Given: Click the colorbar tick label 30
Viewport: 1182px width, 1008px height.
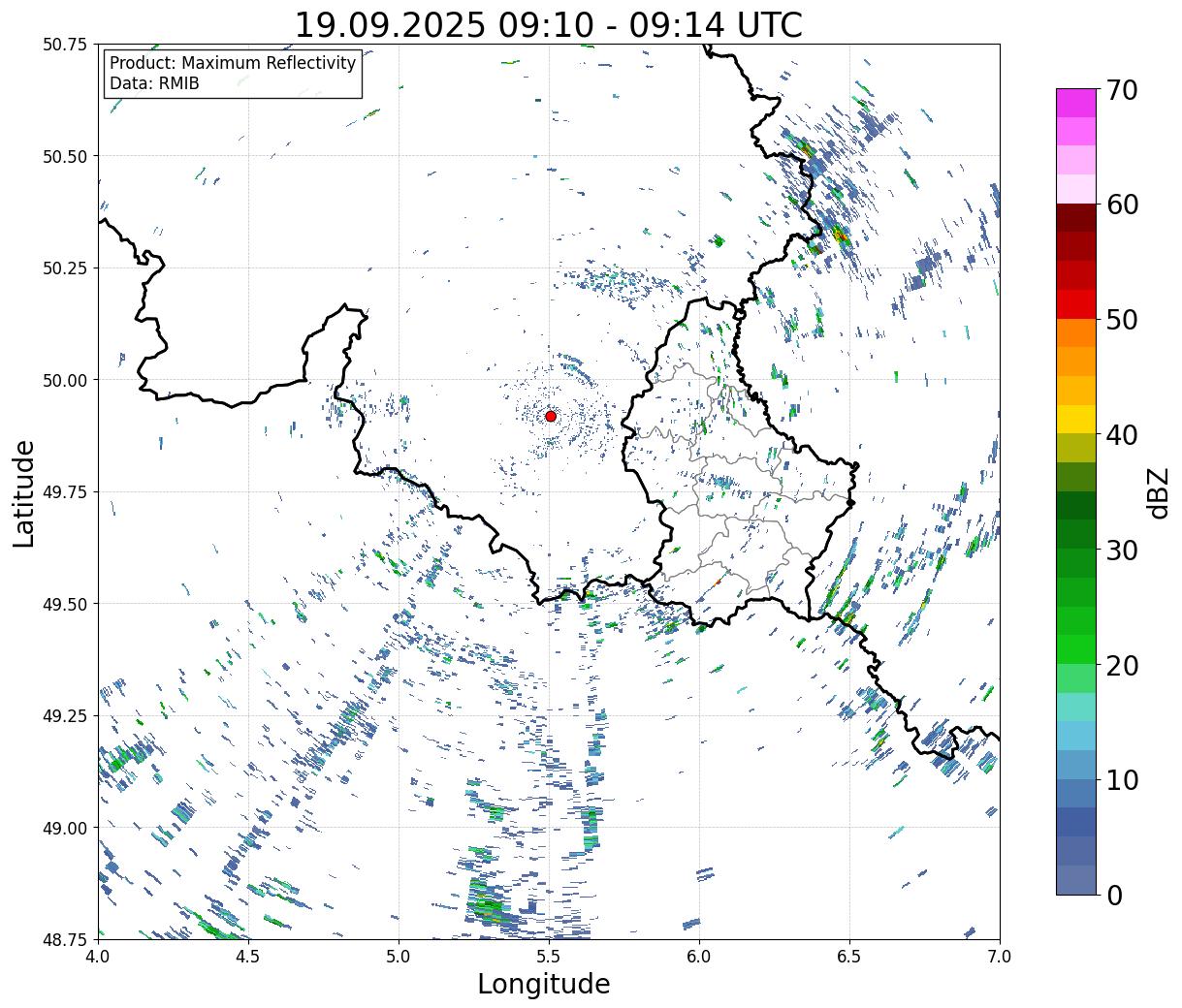Looking at the screenshot, I should (x=1121, y=551).
